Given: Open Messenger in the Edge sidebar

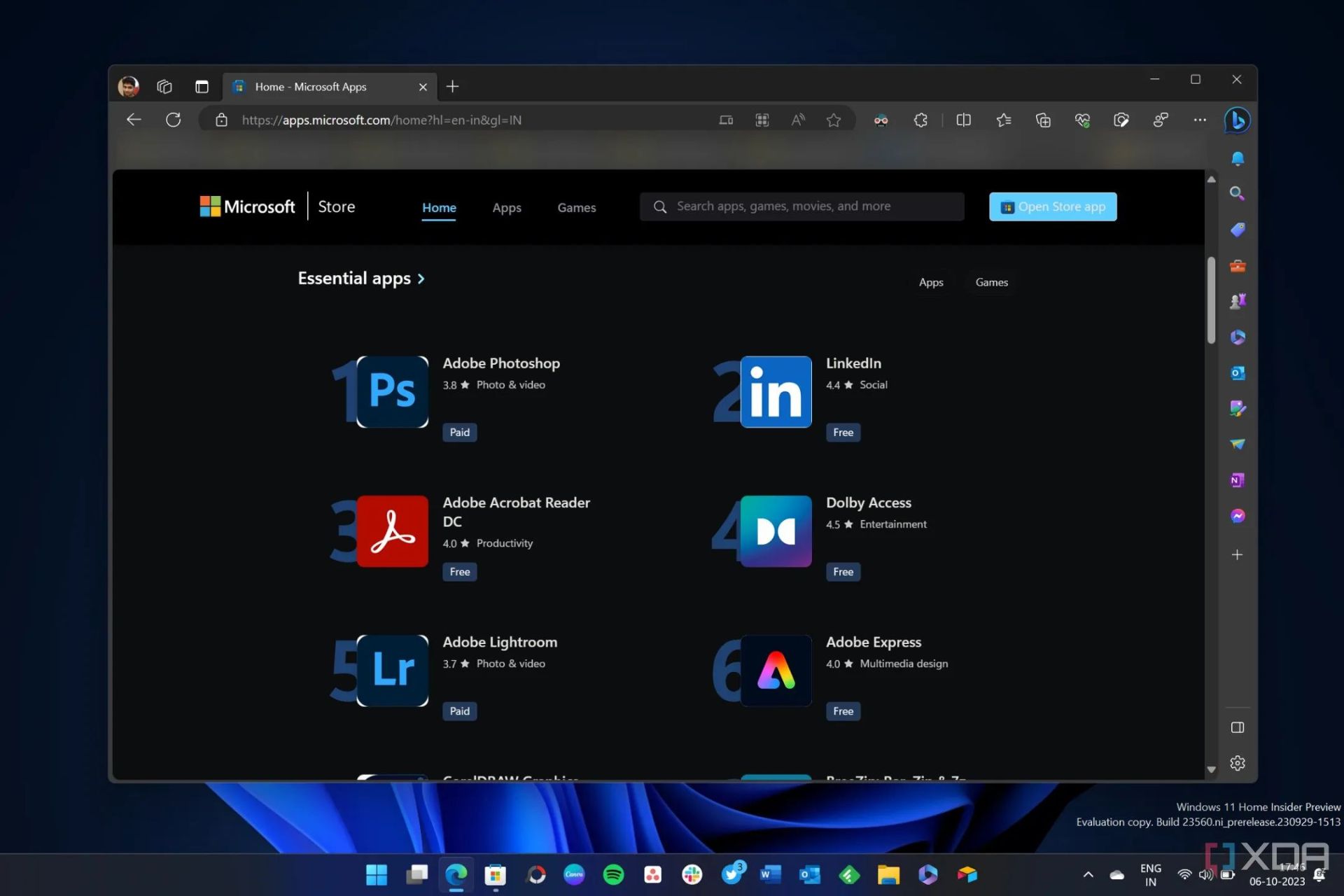Looking at the screenshot, I should [1238, 516].
